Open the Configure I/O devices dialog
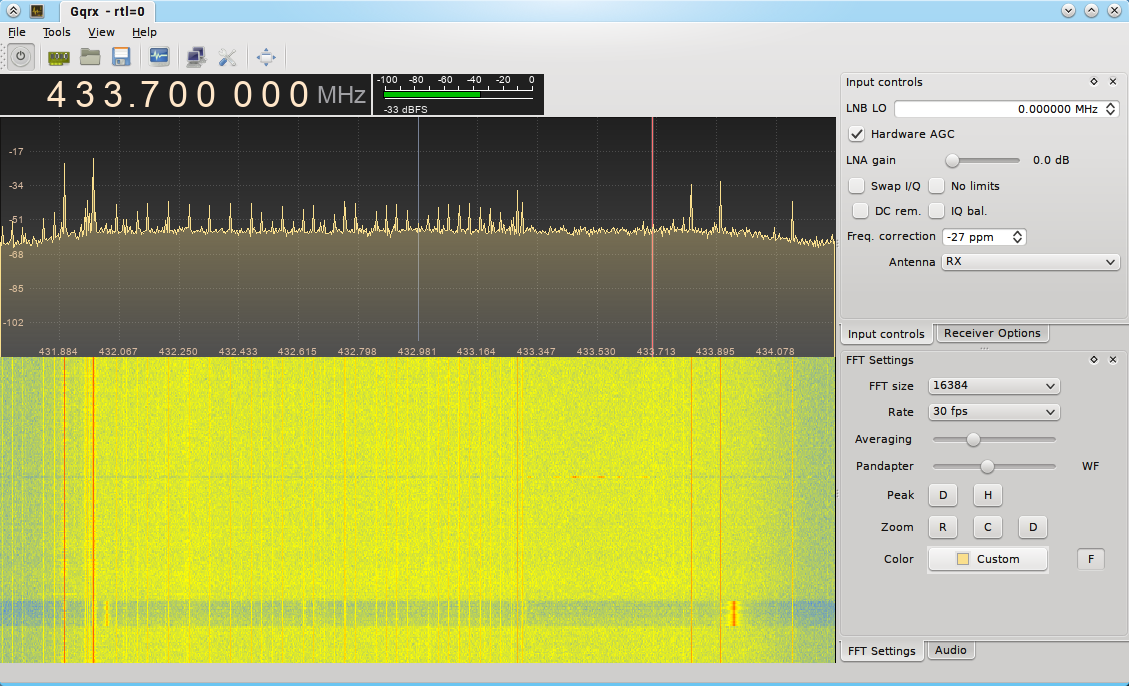The image size is (1129, 686). point(57,56)
